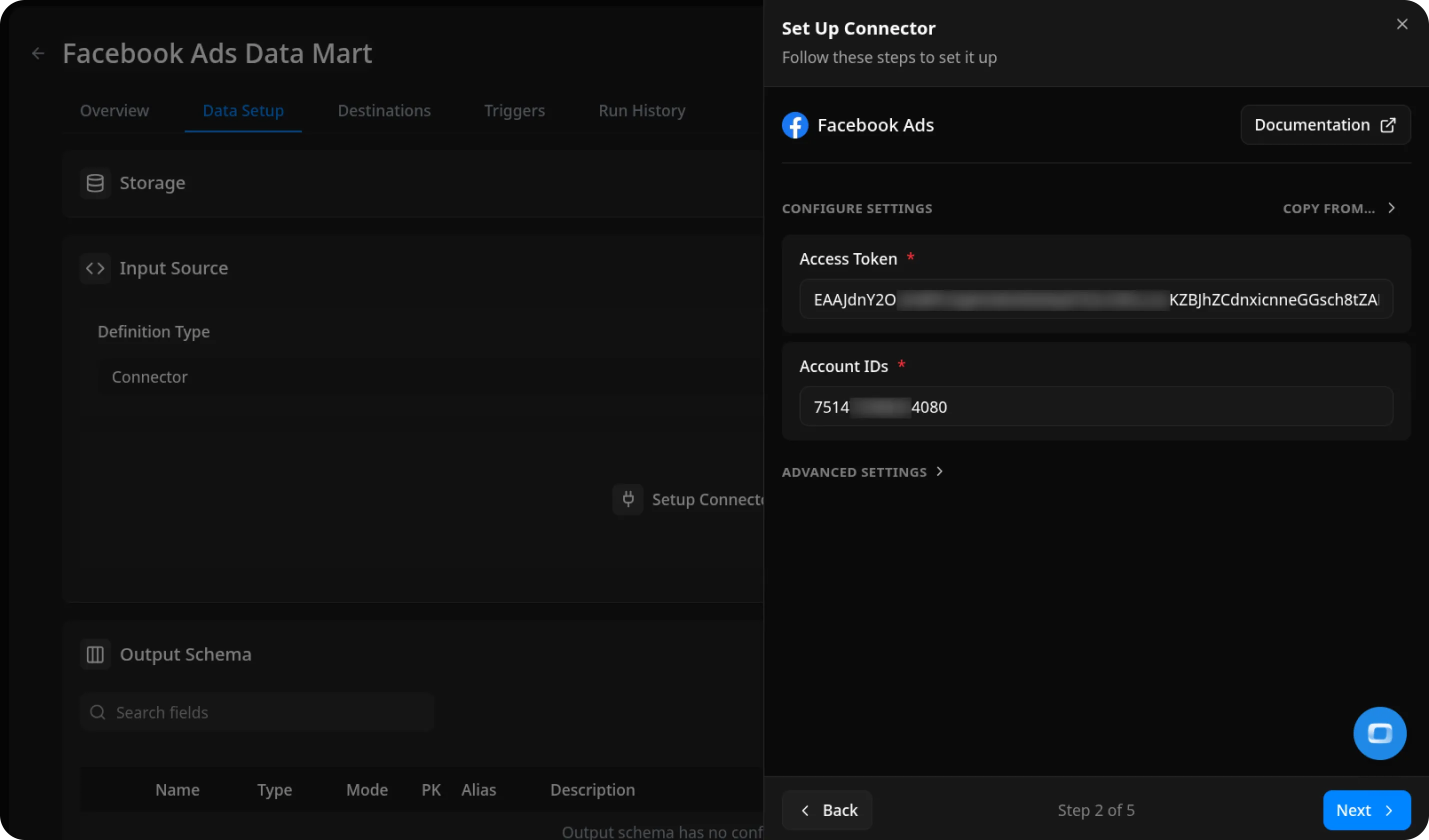
Task: Open the floating chat assistant bubble
Action: [x=1379, y=733]
